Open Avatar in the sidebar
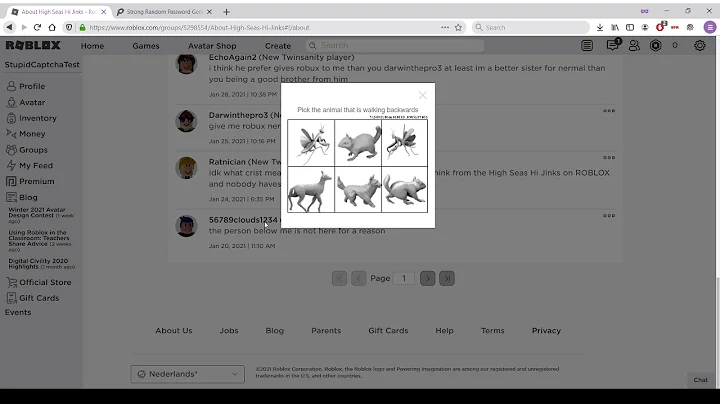The height and width of the screenshot is (404, 720). point(26,102)
